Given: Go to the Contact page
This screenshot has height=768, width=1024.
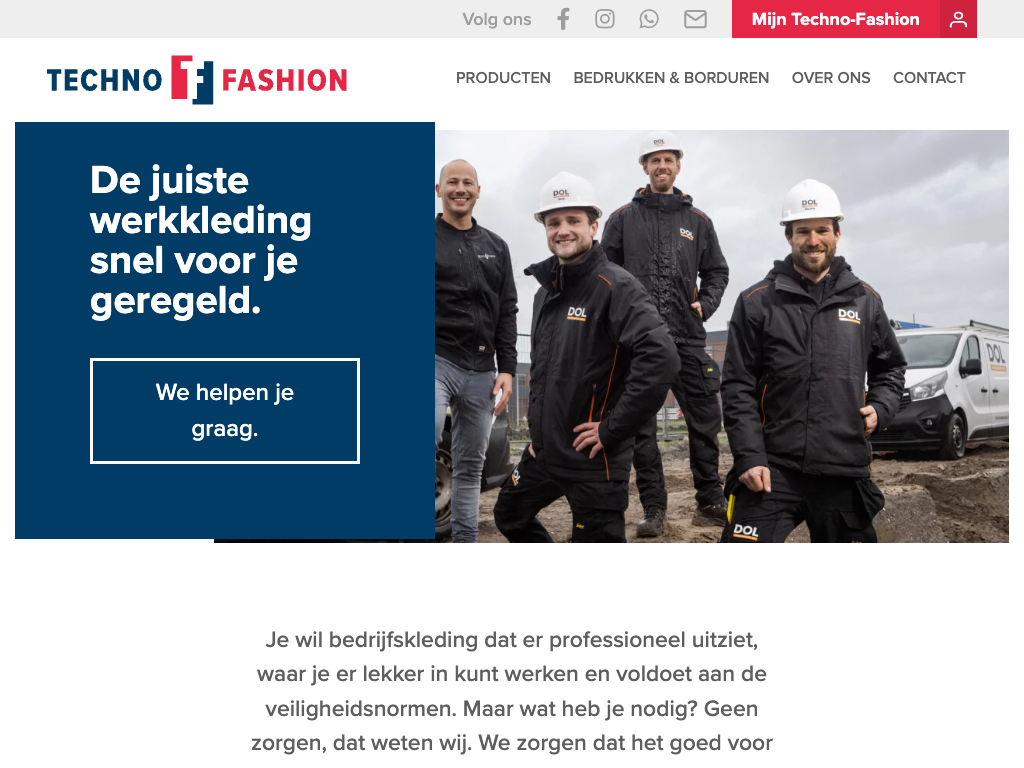Looking at the screenshot, I should coord(929,78).
